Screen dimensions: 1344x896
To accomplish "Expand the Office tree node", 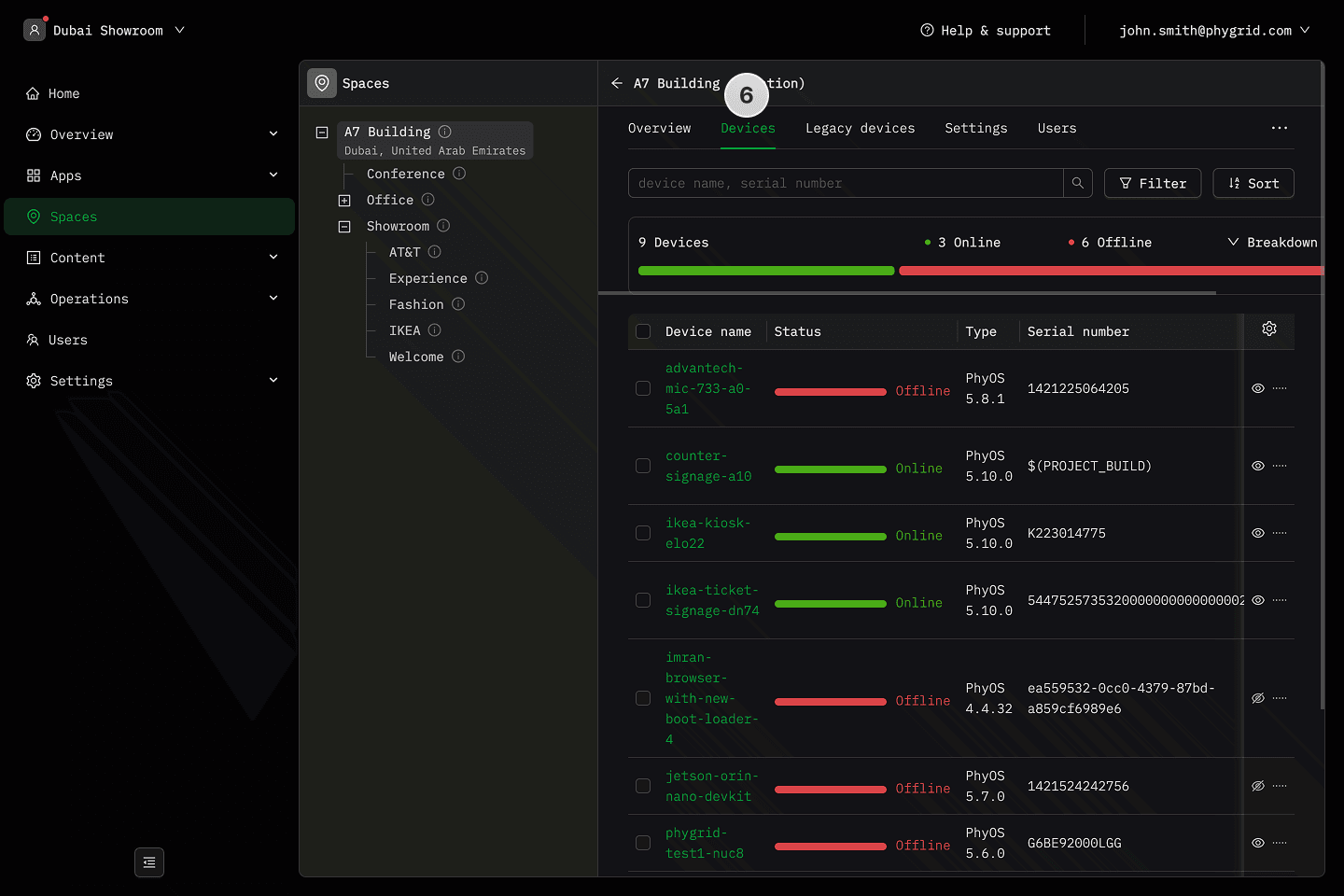I will [344, 201].
